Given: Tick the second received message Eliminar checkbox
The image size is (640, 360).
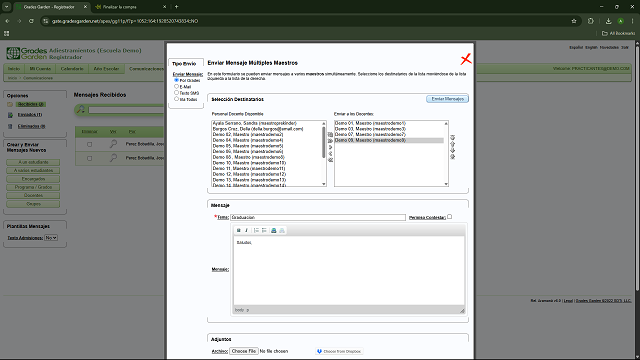Looking at the screenshot, I should coord(89,158).
